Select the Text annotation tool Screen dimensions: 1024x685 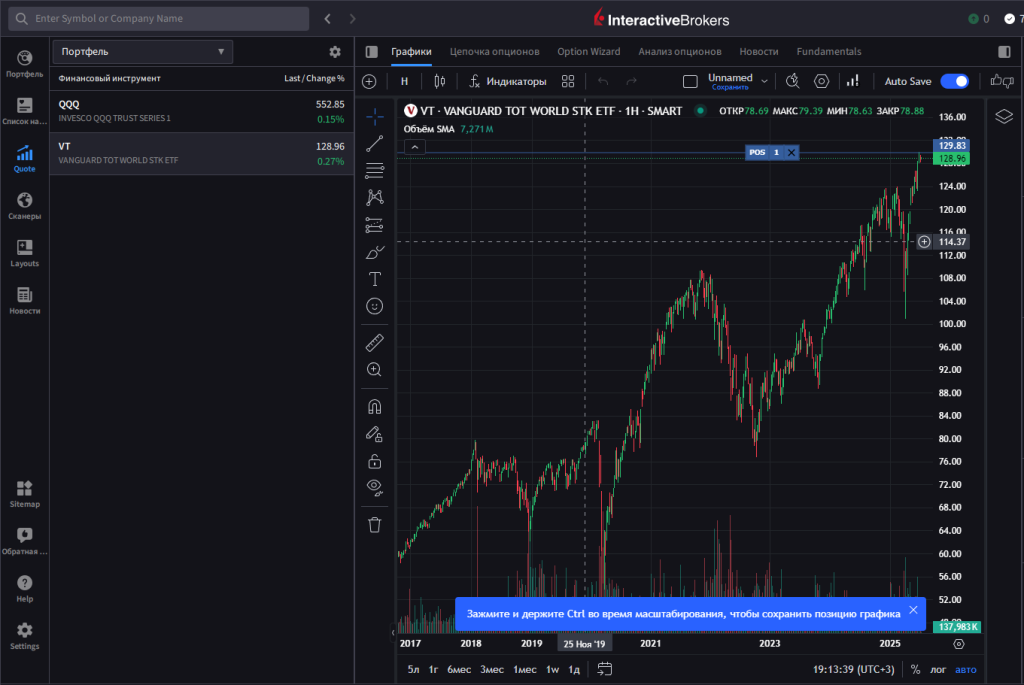click(375, 279)
